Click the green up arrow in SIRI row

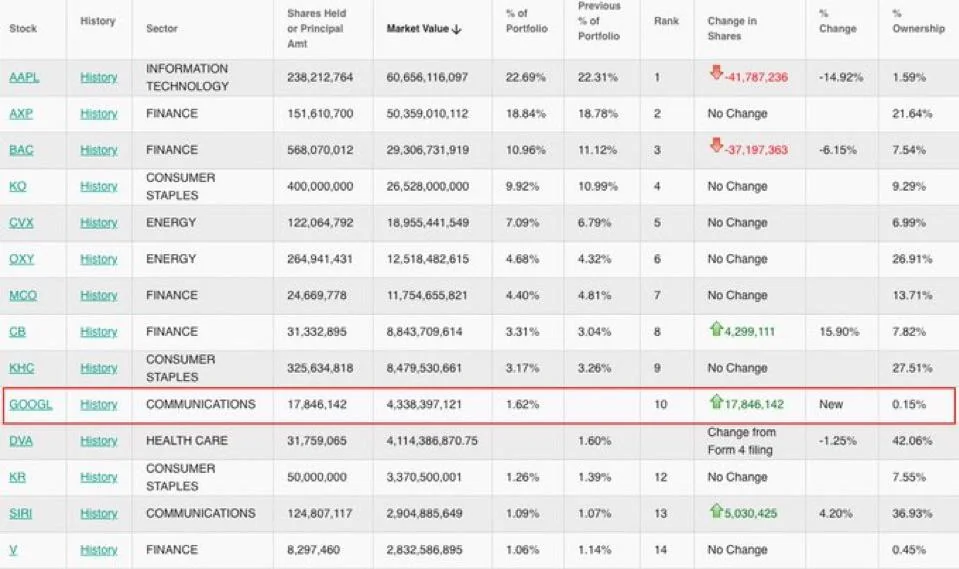(715, 512)
